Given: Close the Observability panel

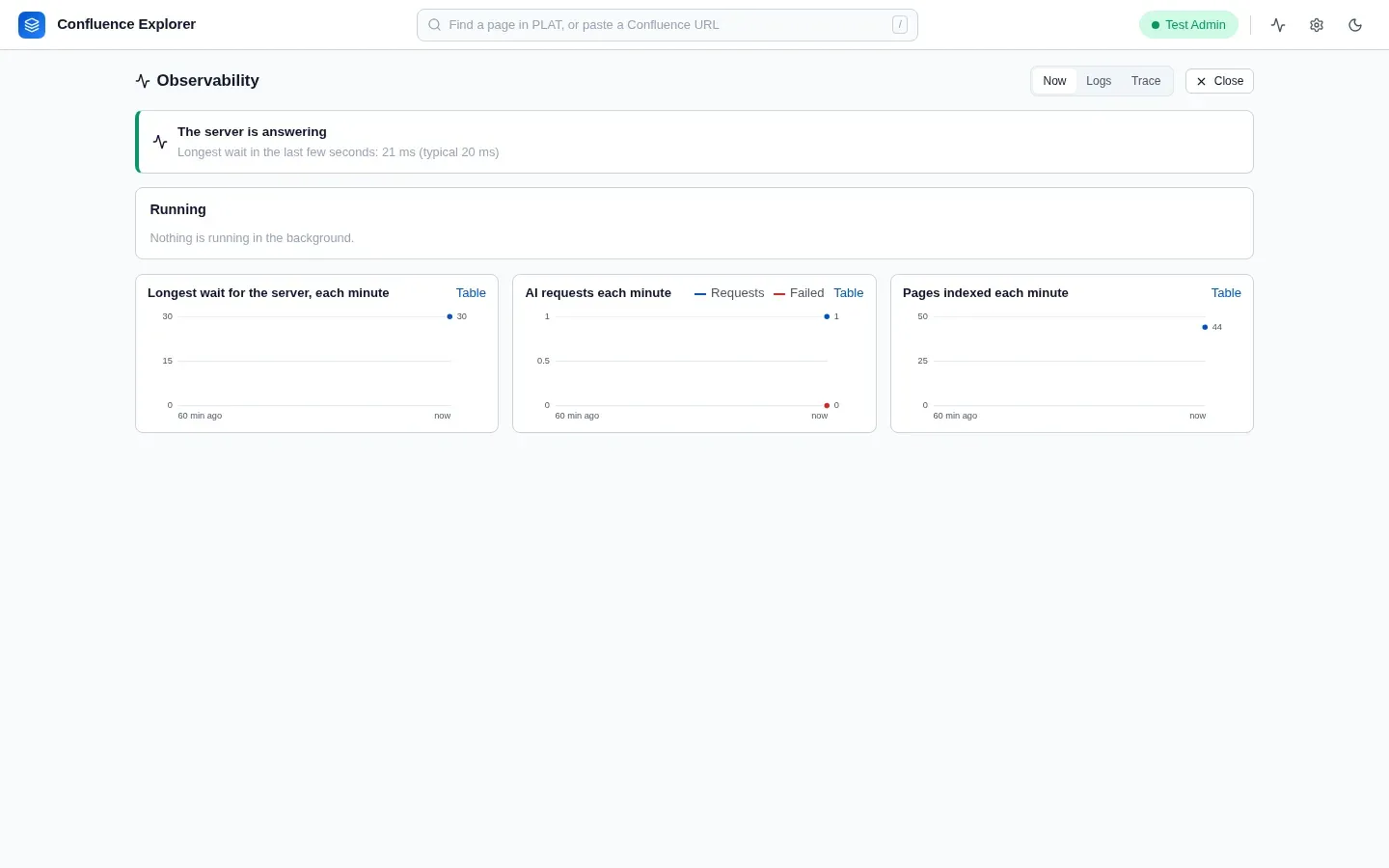Looking at the screenshot, I should (1219, 81).
